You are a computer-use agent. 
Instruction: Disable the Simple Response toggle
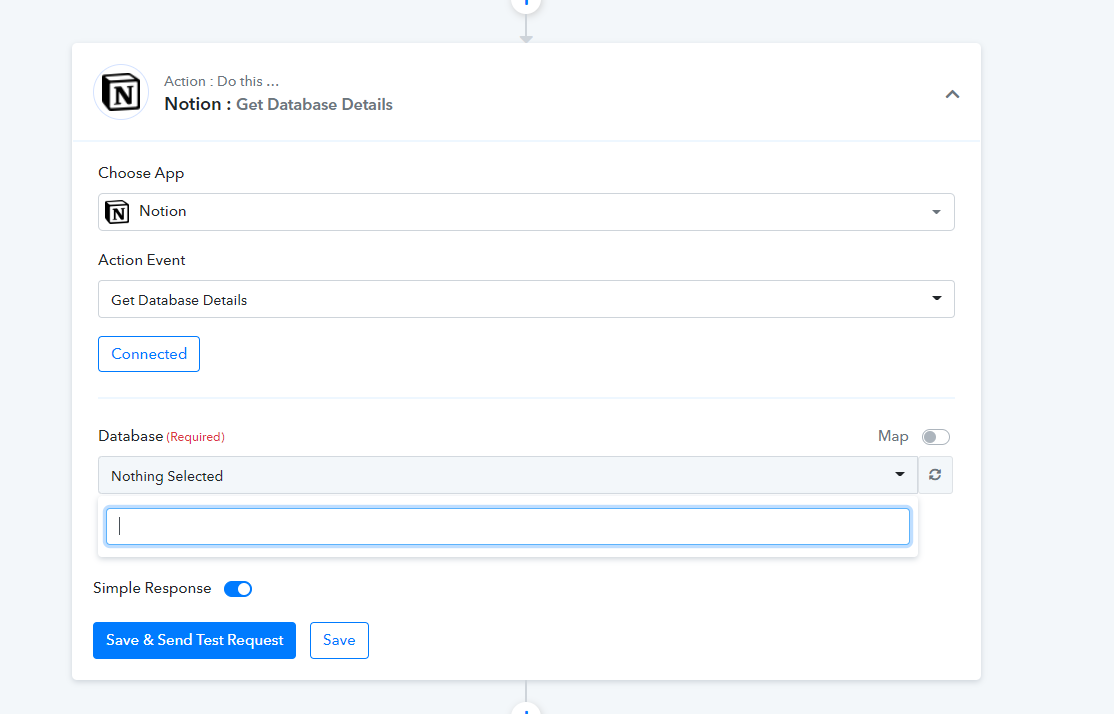[238, 589]
